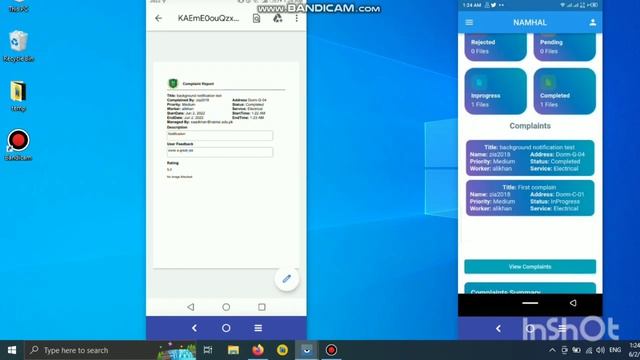
Task: Click the left mirror bar's home circle
Action: [226, 328]
